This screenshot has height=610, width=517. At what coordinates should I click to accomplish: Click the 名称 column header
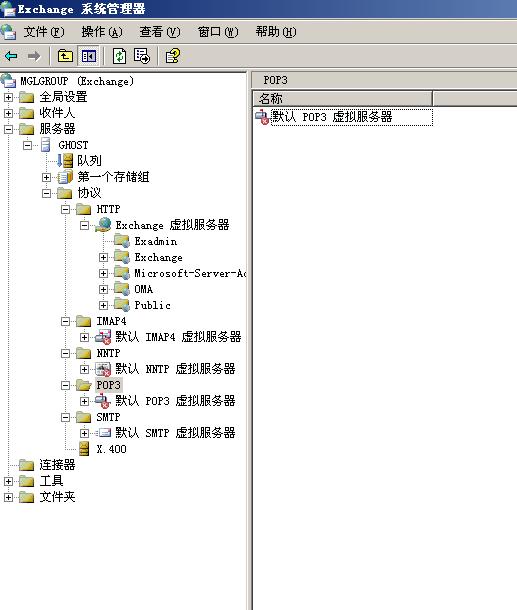343,98
